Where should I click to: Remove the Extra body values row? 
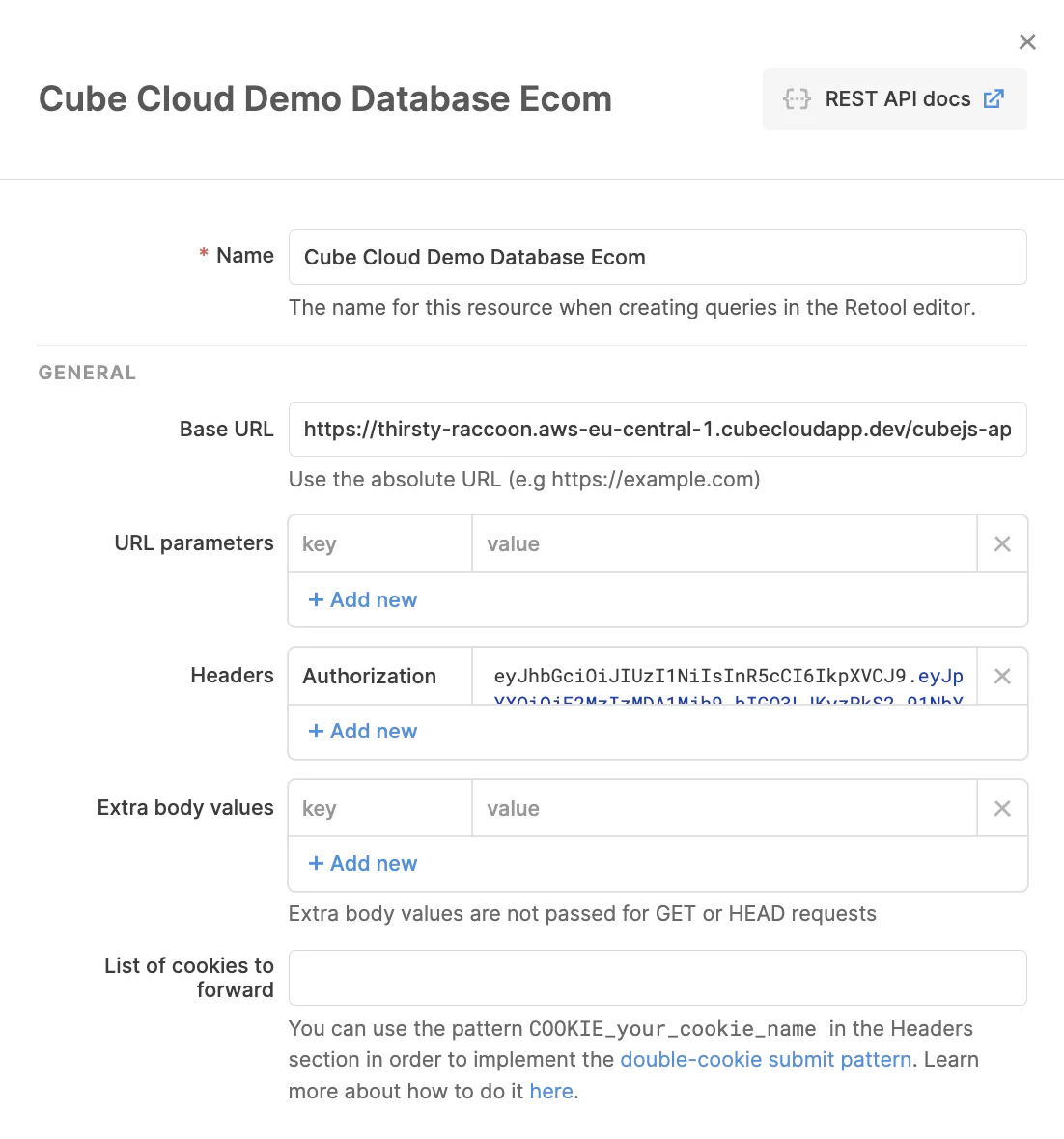(x=1002, y=809)
